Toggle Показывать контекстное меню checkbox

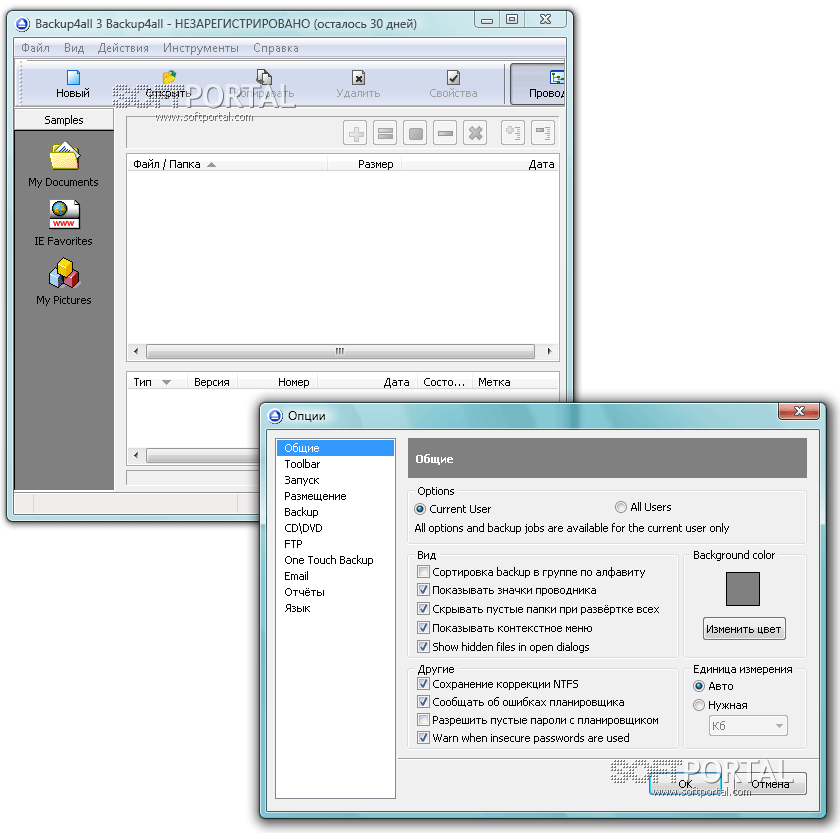[423, 627]
